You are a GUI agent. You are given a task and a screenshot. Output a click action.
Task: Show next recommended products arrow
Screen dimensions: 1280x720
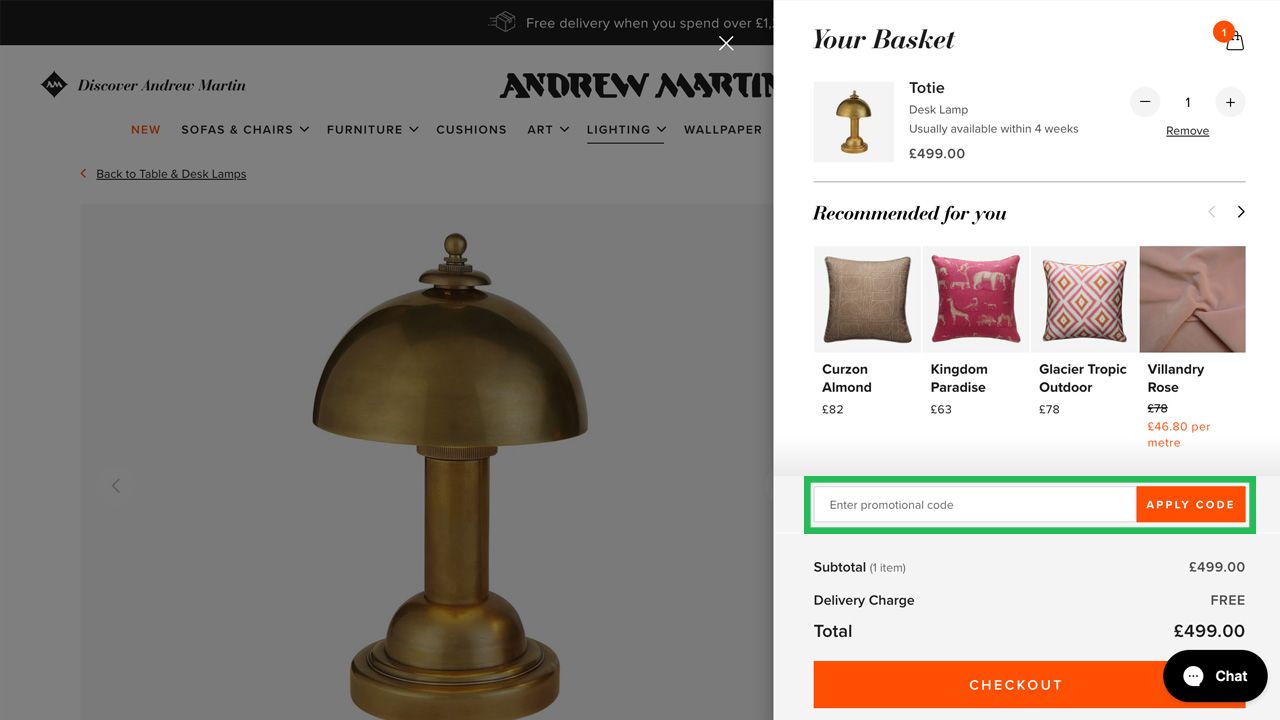tap(1241, 212)
